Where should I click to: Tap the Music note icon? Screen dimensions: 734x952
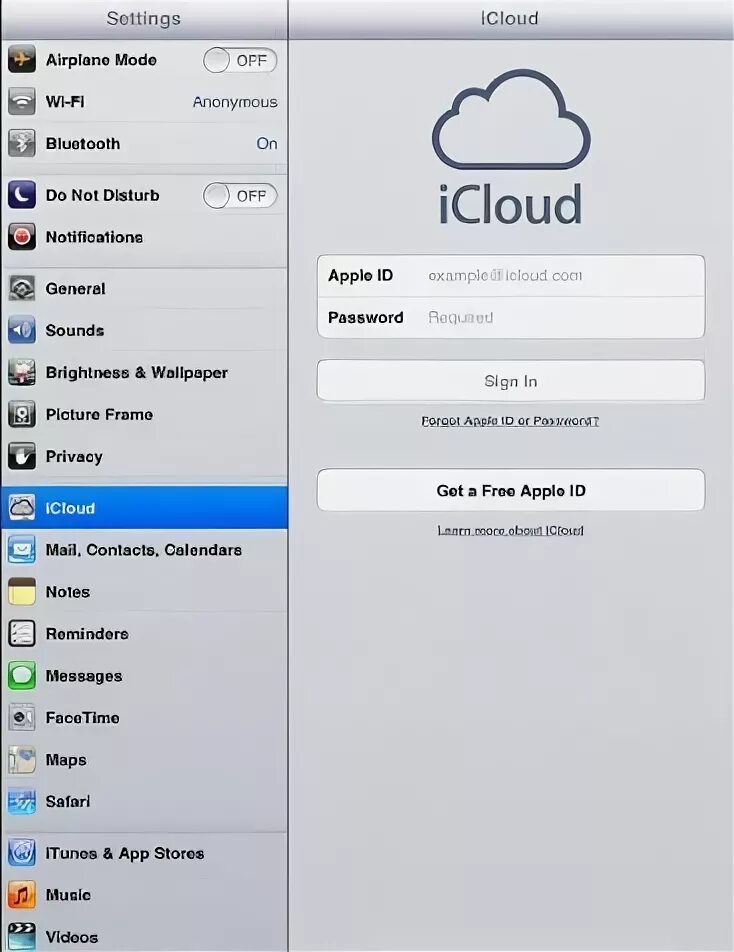(x=22, y=895)
